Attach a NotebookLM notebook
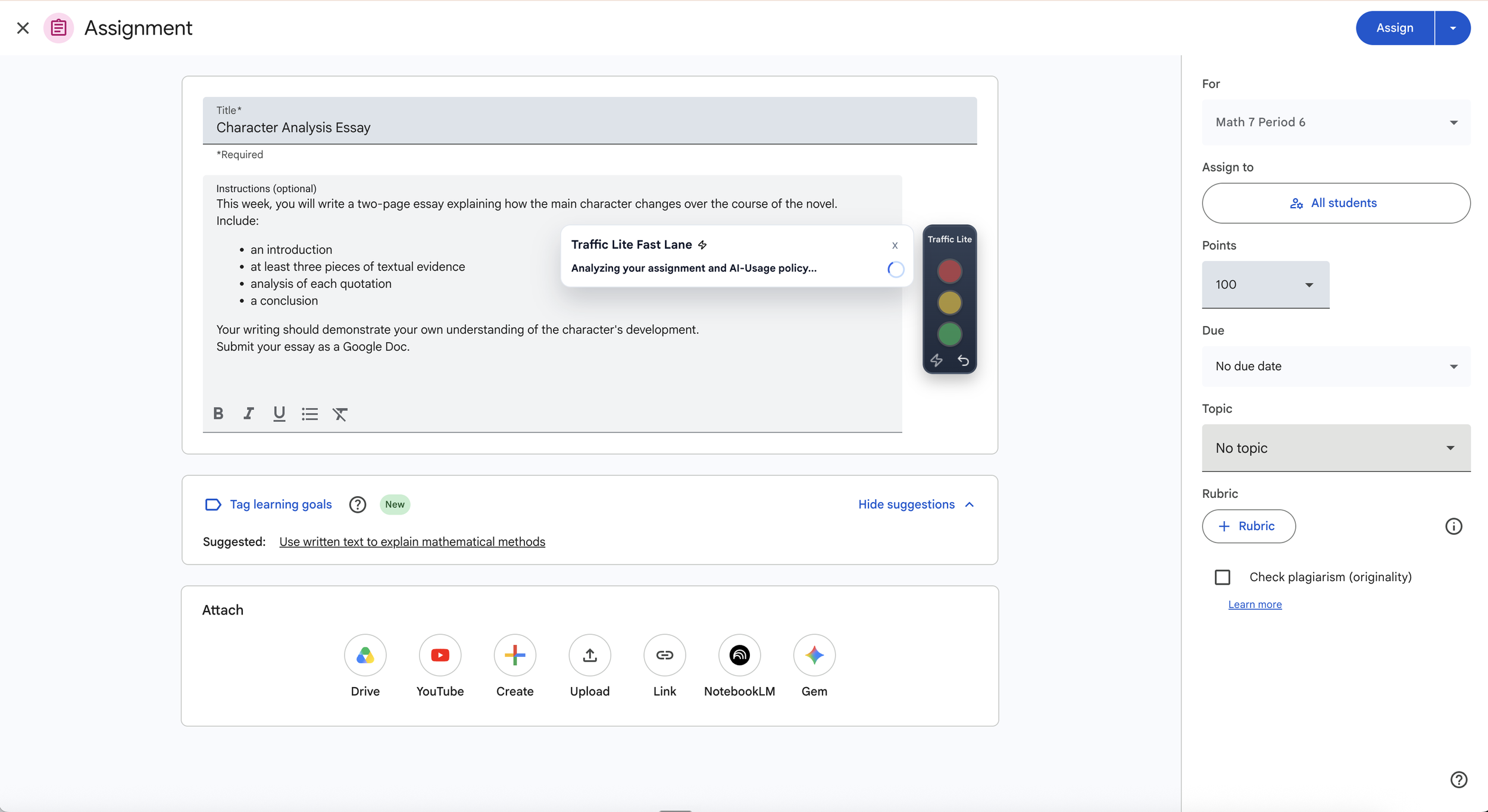 (739, 655)
